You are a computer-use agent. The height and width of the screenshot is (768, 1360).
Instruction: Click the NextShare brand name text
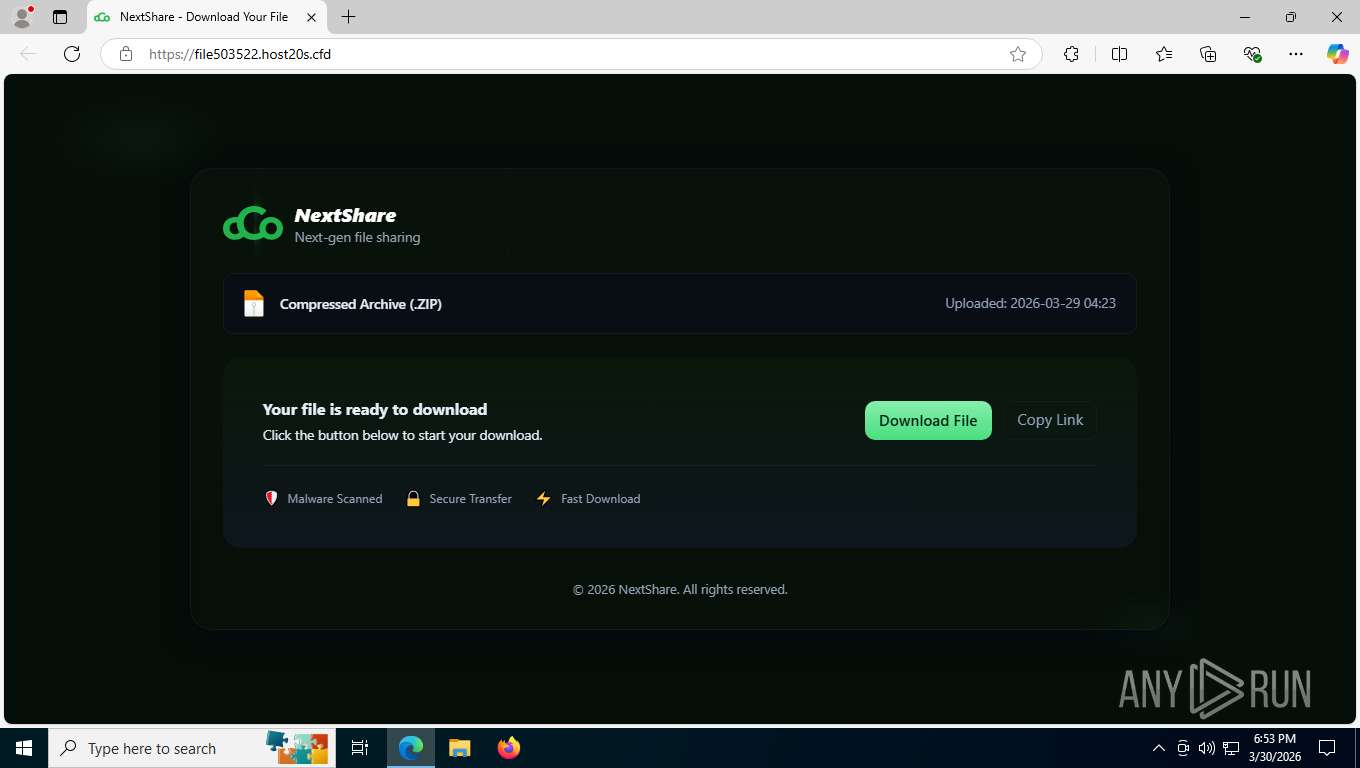pos(345,215)
